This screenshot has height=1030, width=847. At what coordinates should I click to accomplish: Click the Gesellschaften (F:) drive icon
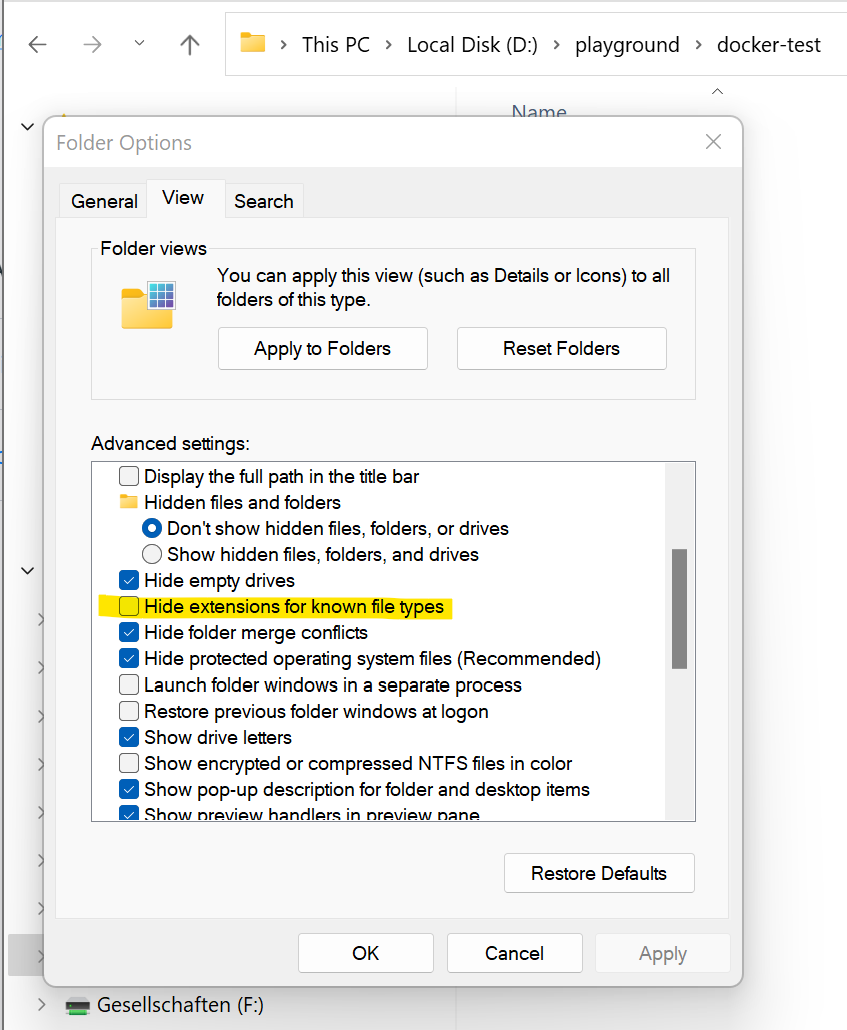coord(77,1005)
